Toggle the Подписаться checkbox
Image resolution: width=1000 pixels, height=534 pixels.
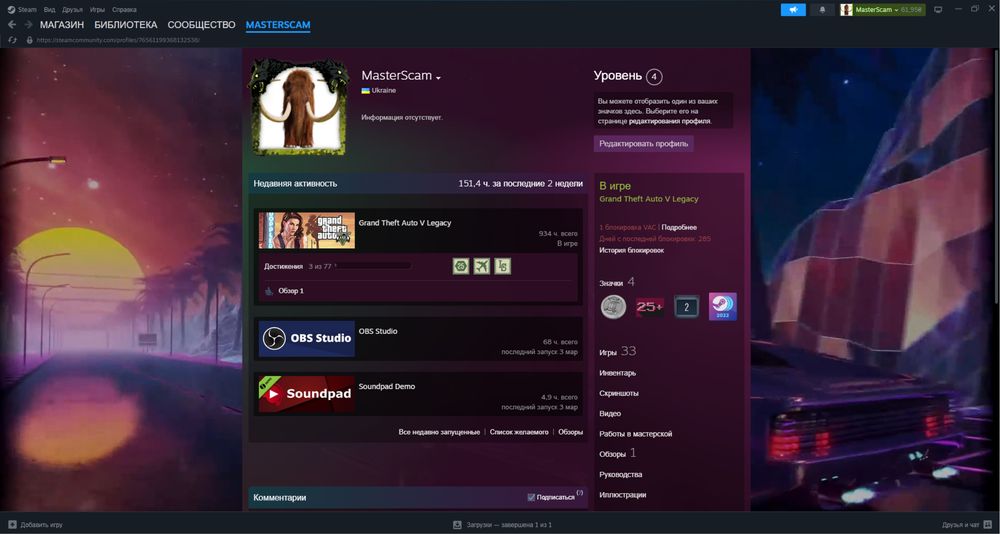pos(531,497)
